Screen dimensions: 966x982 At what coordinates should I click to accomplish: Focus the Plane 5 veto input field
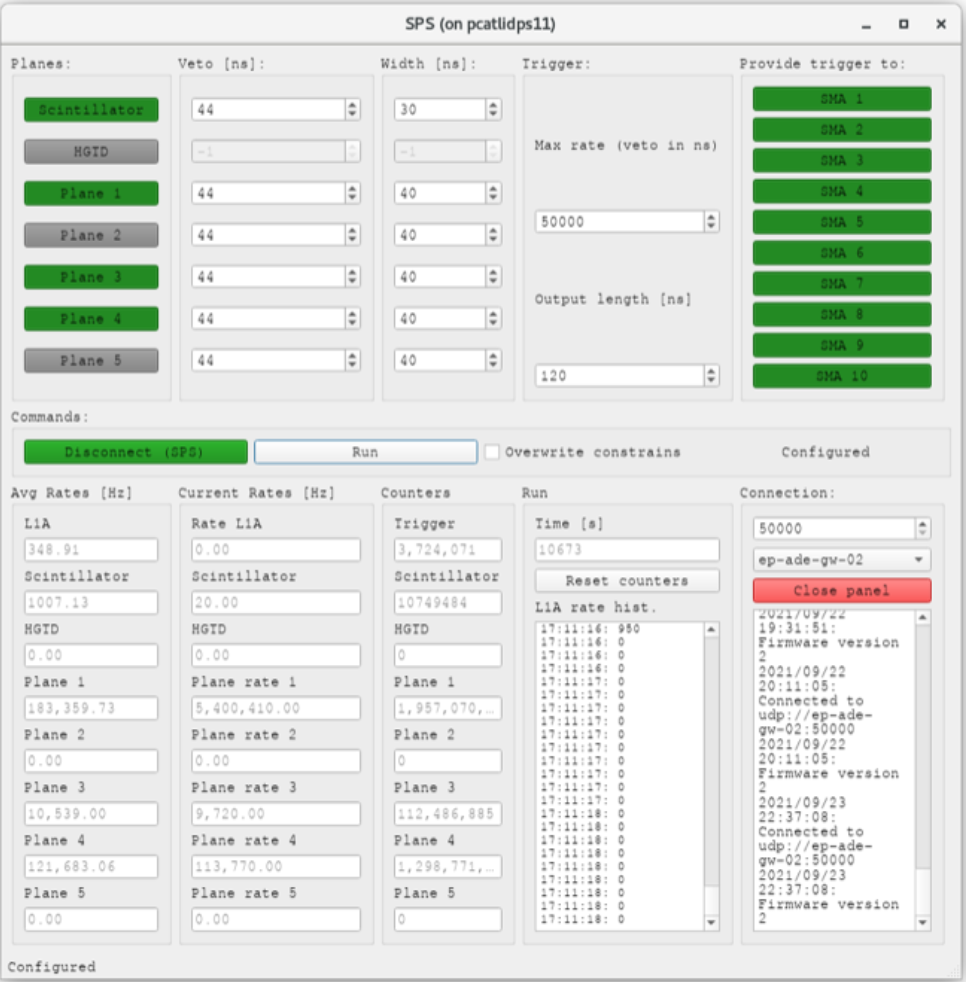pyautogui.click(x=269, y=361)
